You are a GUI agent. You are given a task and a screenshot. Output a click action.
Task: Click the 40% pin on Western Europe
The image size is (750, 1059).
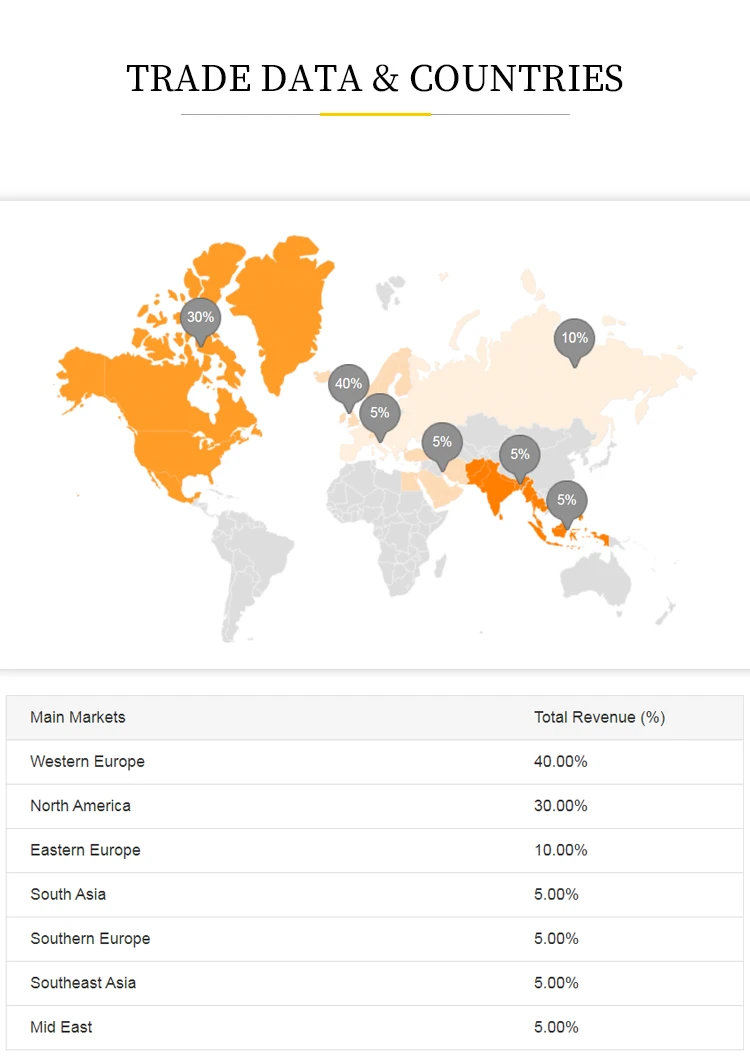(x=349, y=385)
